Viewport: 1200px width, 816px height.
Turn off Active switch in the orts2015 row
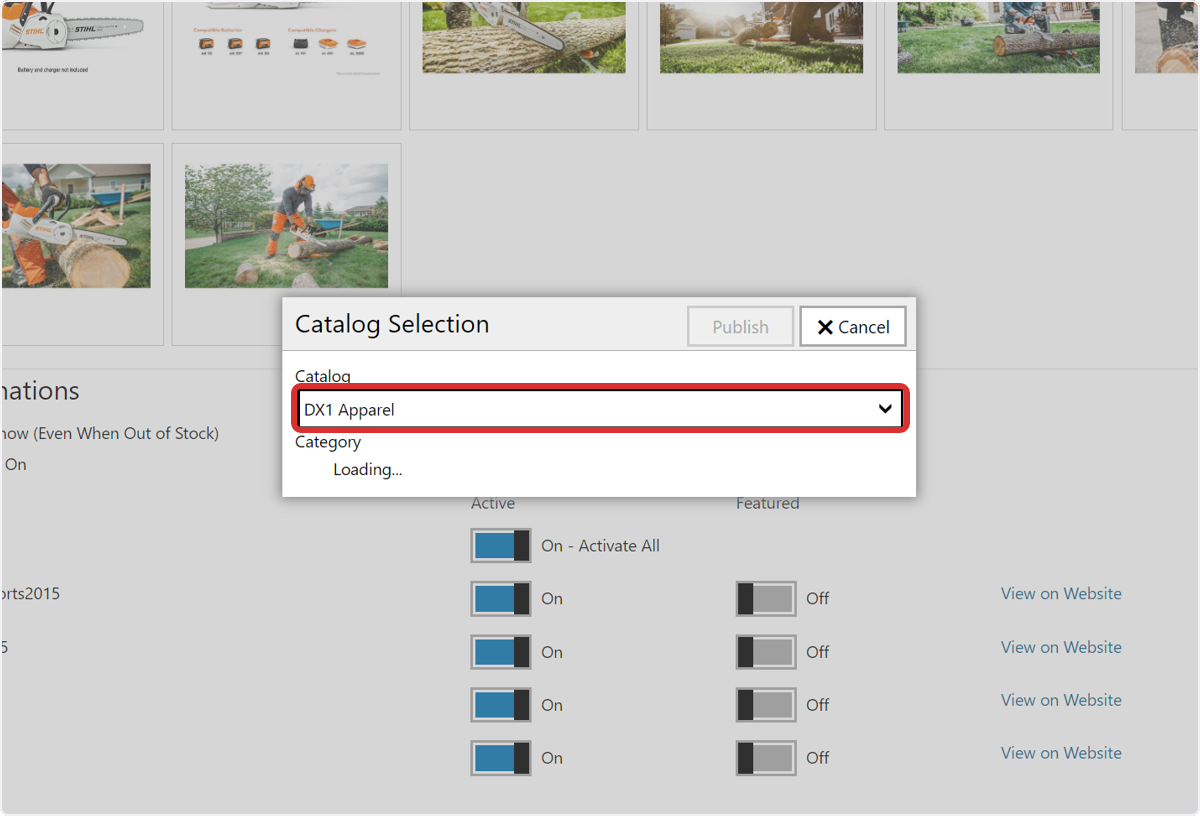click(501, 599)
